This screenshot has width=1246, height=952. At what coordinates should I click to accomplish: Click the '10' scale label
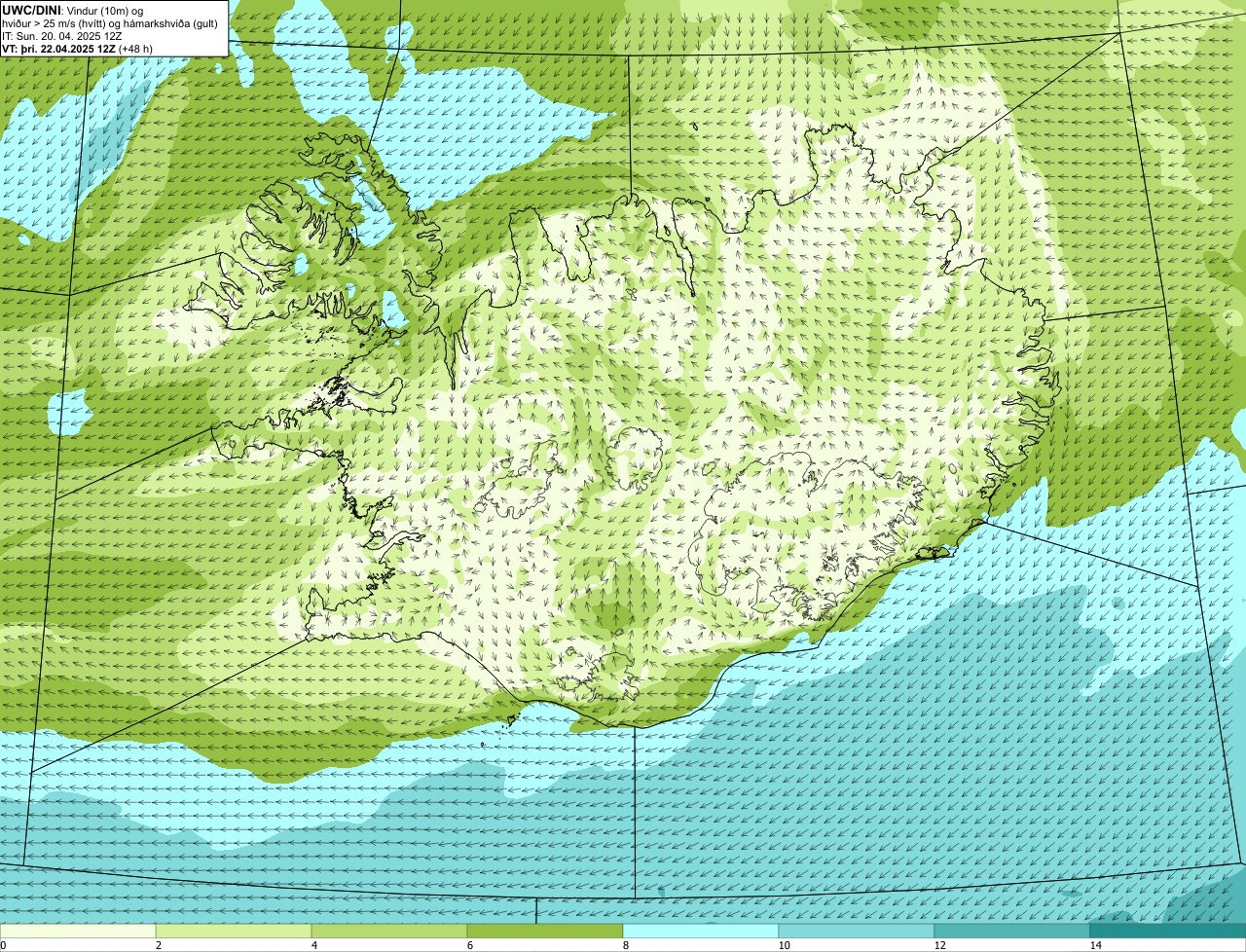point(784,945)
